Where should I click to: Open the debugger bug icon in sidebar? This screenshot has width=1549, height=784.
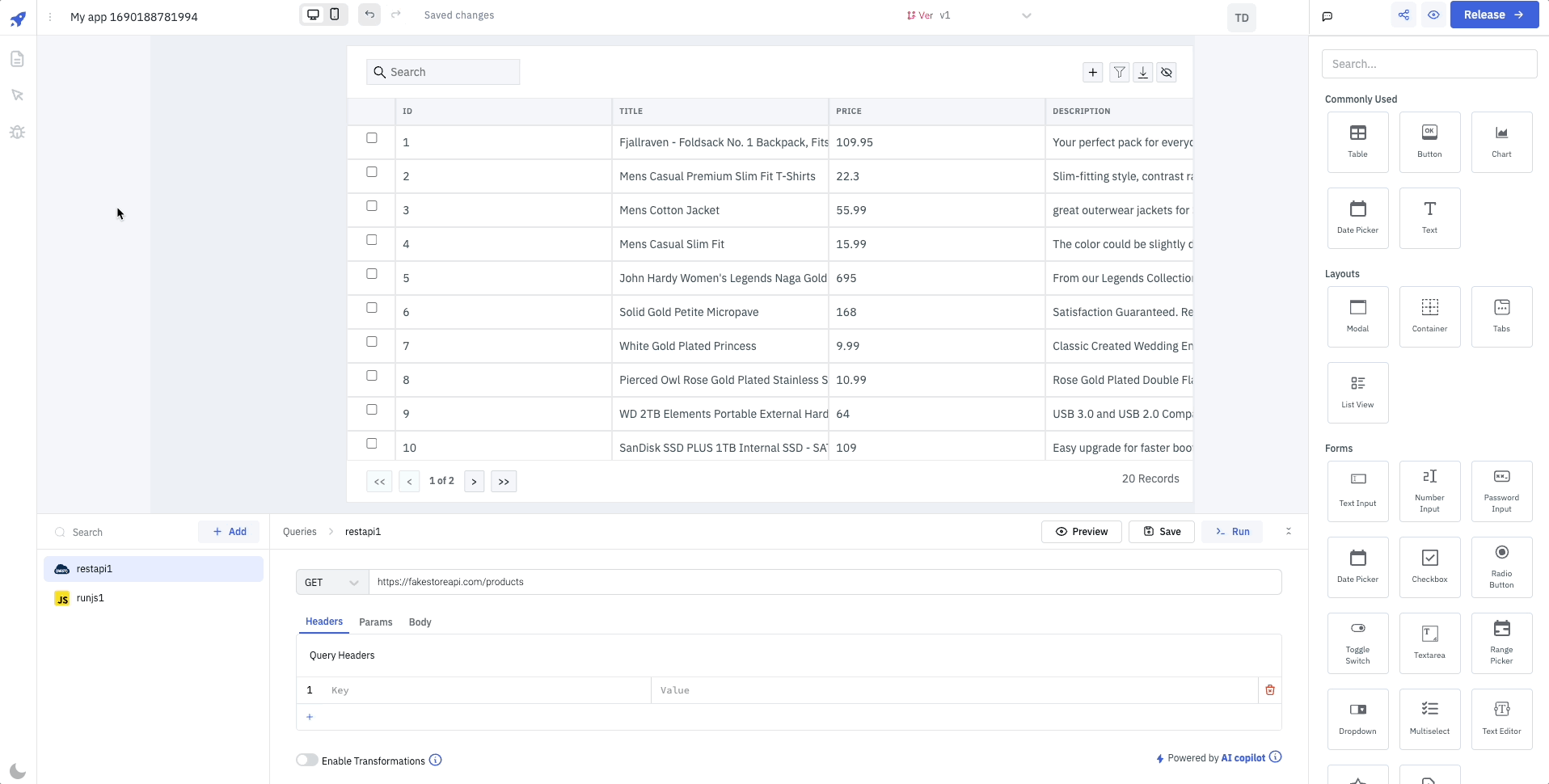17,132
